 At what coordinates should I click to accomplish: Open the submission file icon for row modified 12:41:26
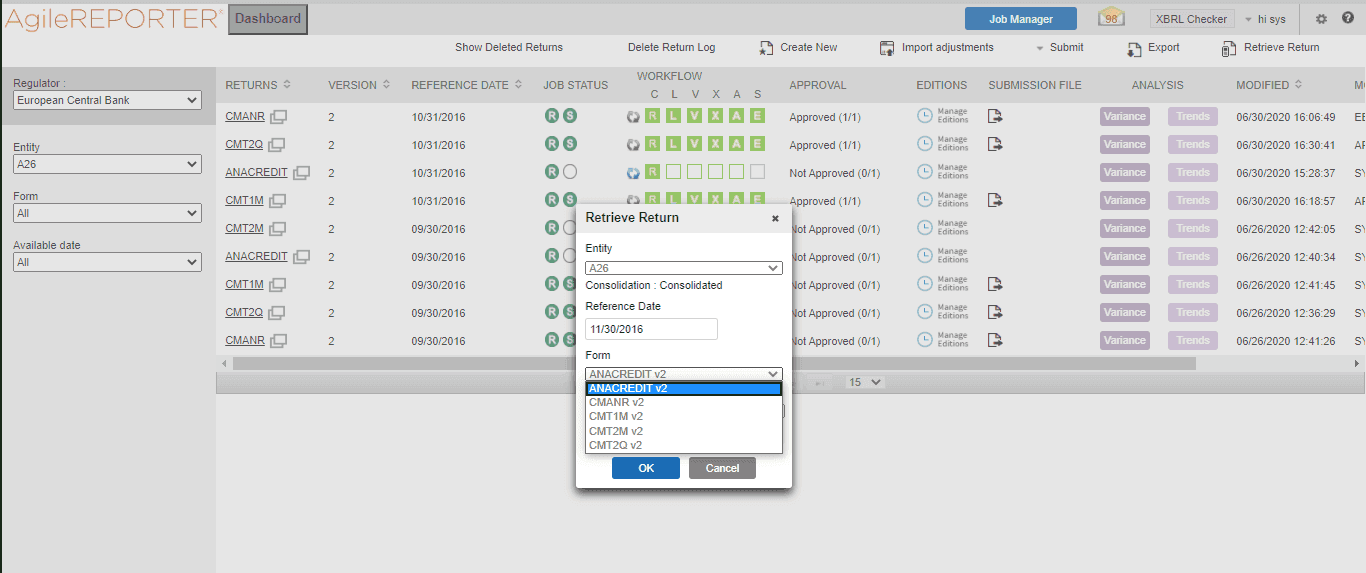(x=995, y=340)
